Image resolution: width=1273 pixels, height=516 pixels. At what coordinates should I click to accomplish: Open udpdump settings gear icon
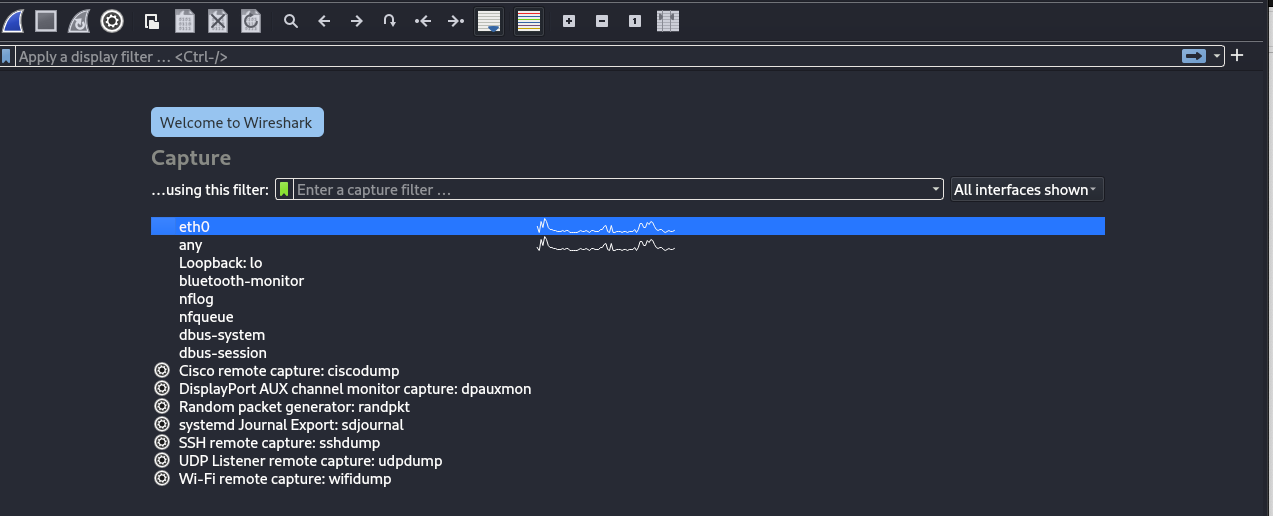162,461
